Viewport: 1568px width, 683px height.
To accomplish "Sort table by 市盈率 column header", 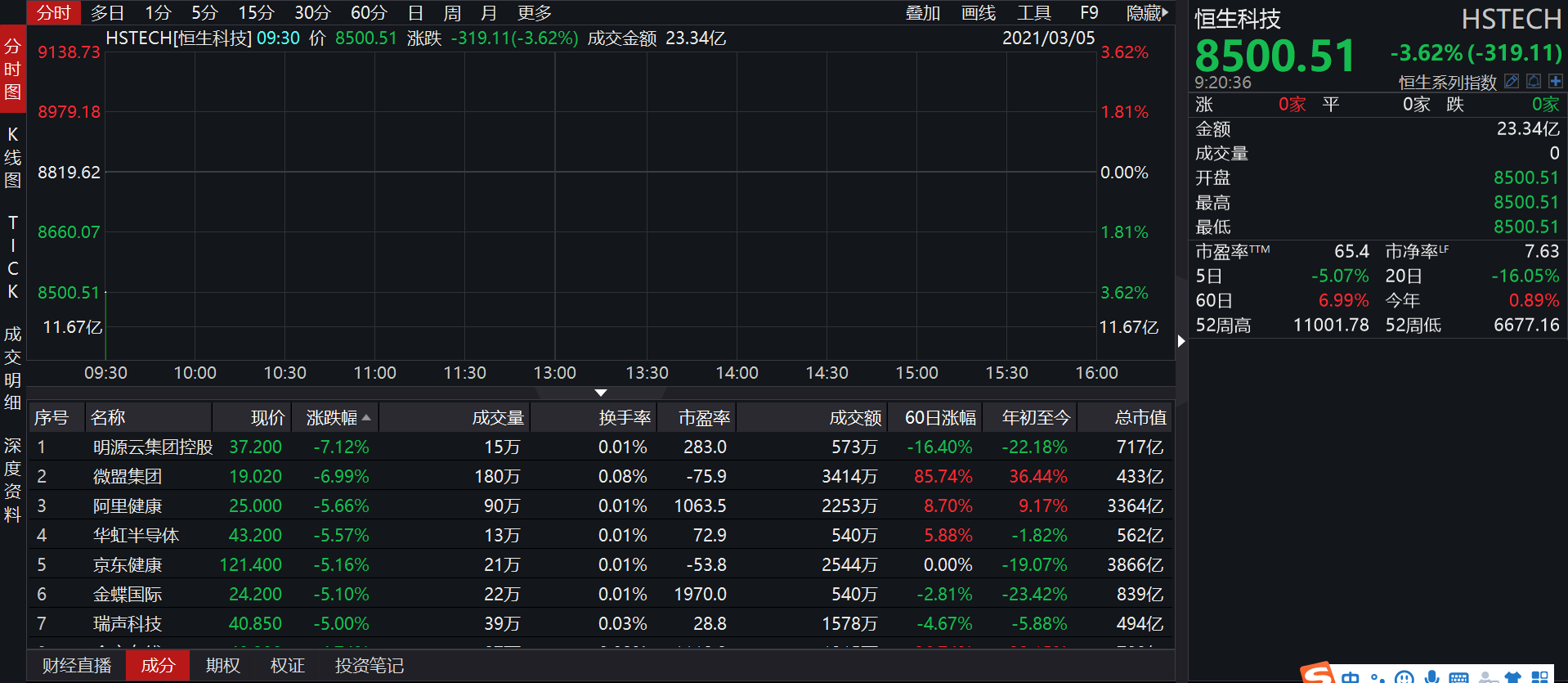I will tap(697, 418).
